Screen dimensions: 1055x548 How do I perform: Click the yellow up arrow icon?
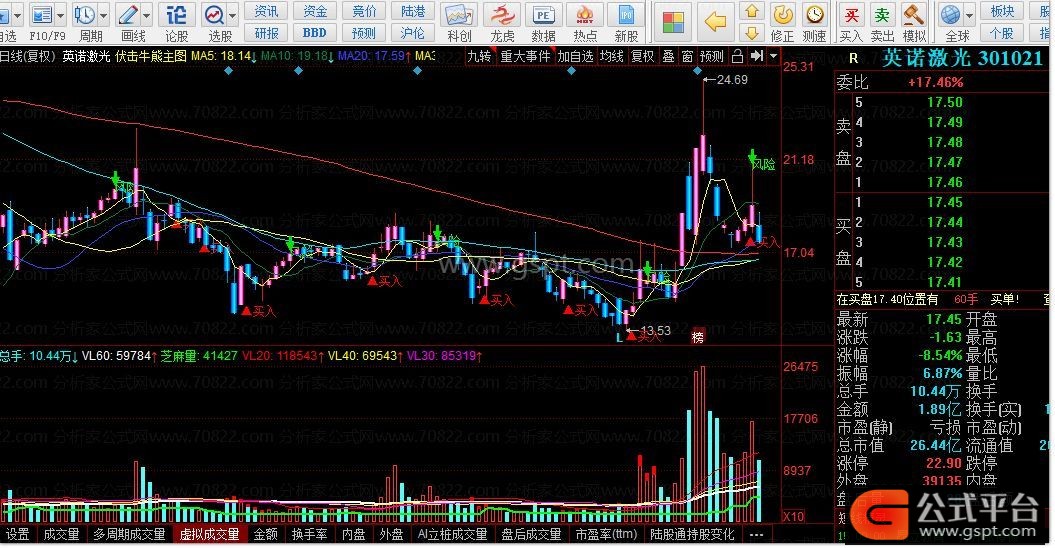coord(752,11)
